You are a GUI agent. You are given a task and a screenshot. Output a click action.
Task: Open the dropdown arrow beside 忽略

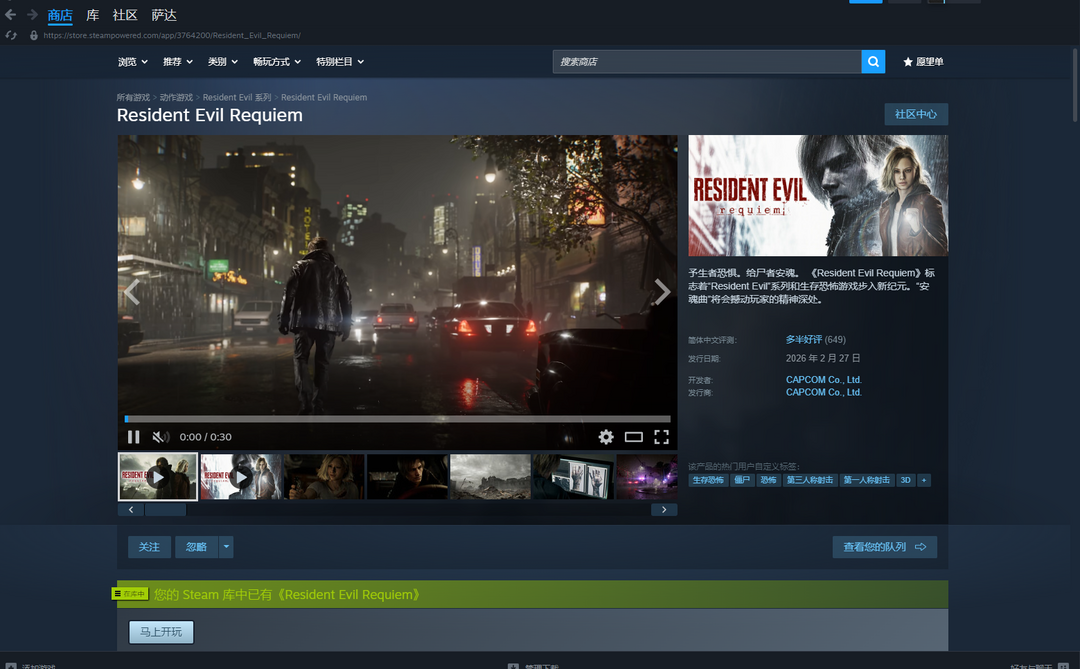coord(226,547)
